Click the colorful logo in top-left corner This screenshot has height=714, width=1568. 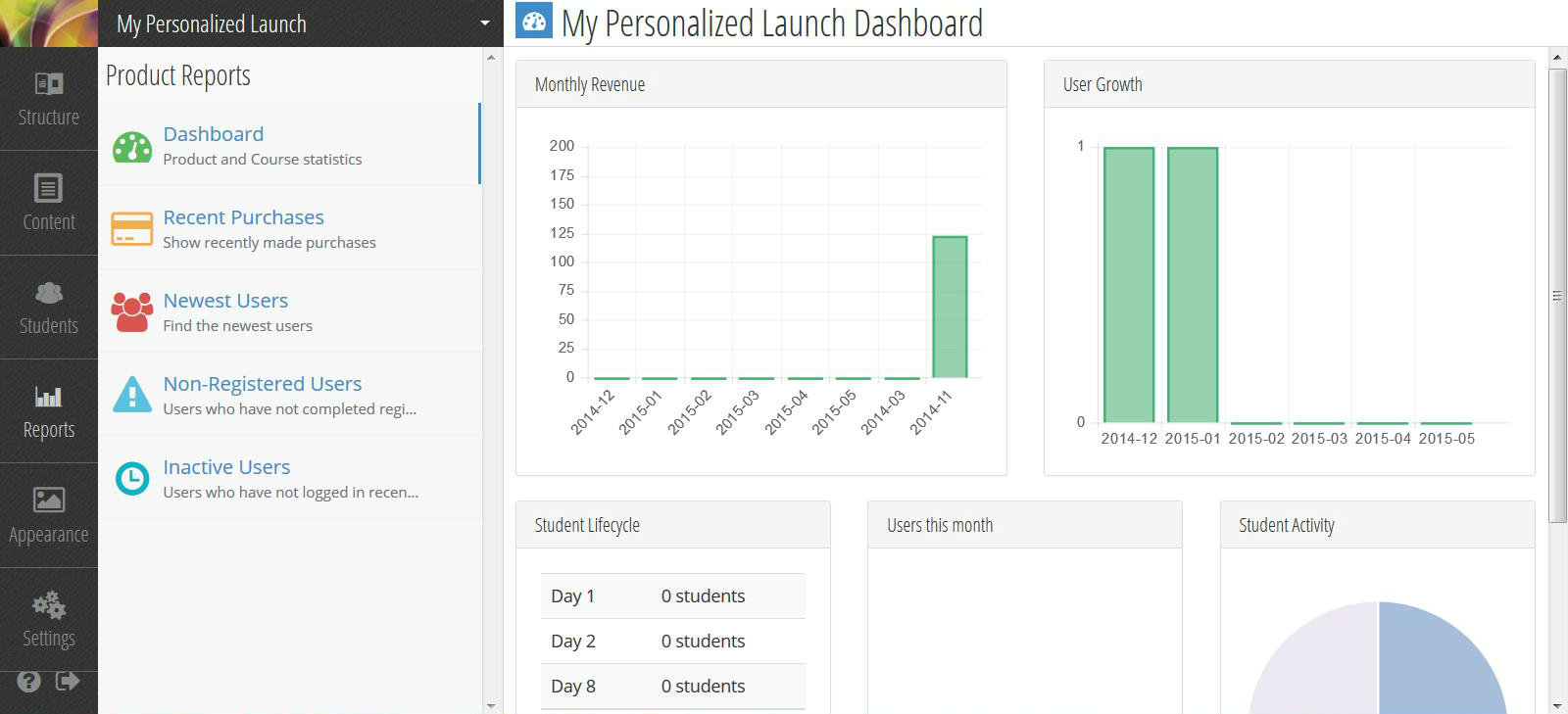(49, 24)
